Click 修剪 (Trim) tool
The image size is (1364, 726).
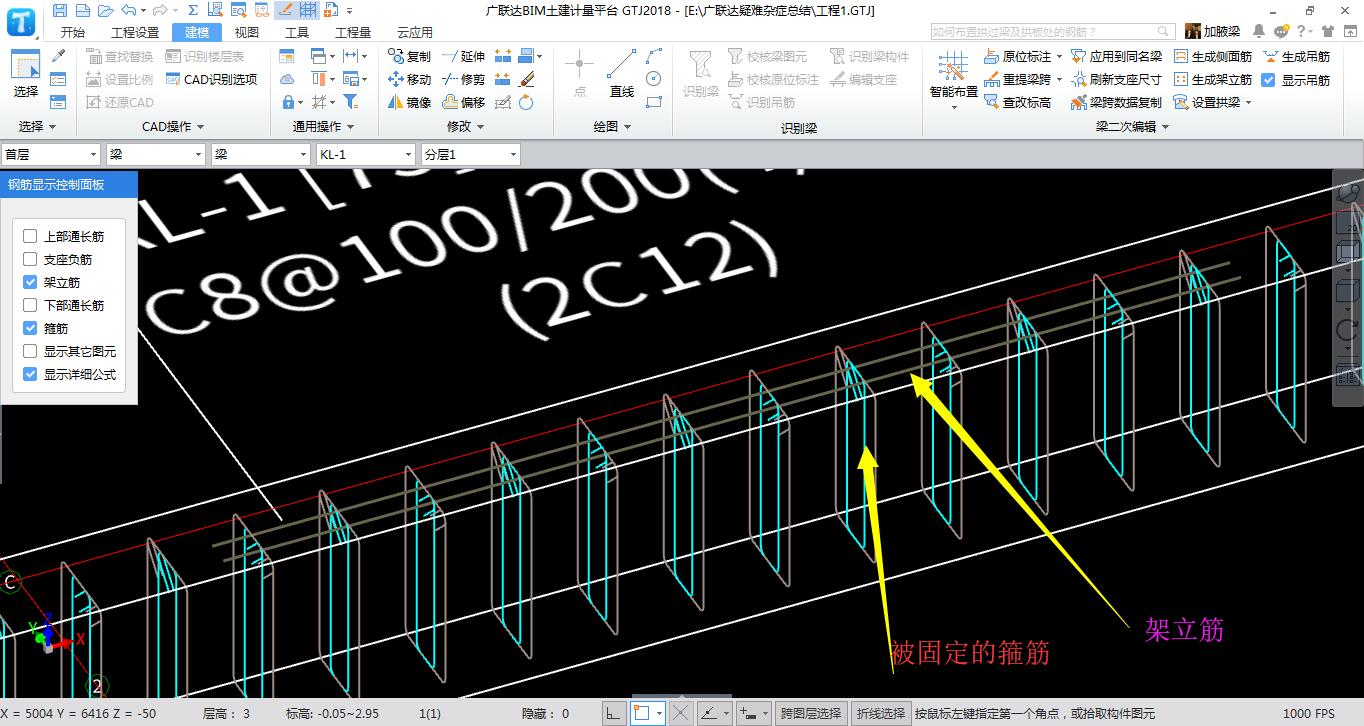[x=464, y=79]
